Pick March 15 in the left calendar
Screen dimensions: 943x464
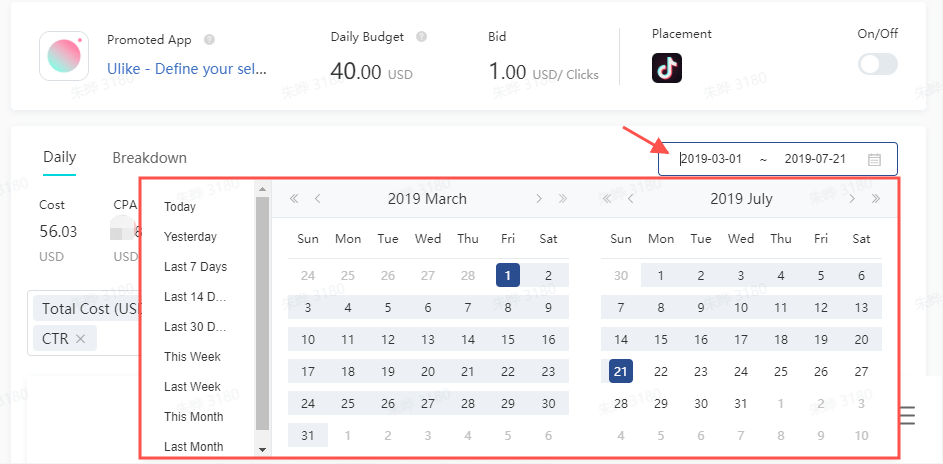508,339
